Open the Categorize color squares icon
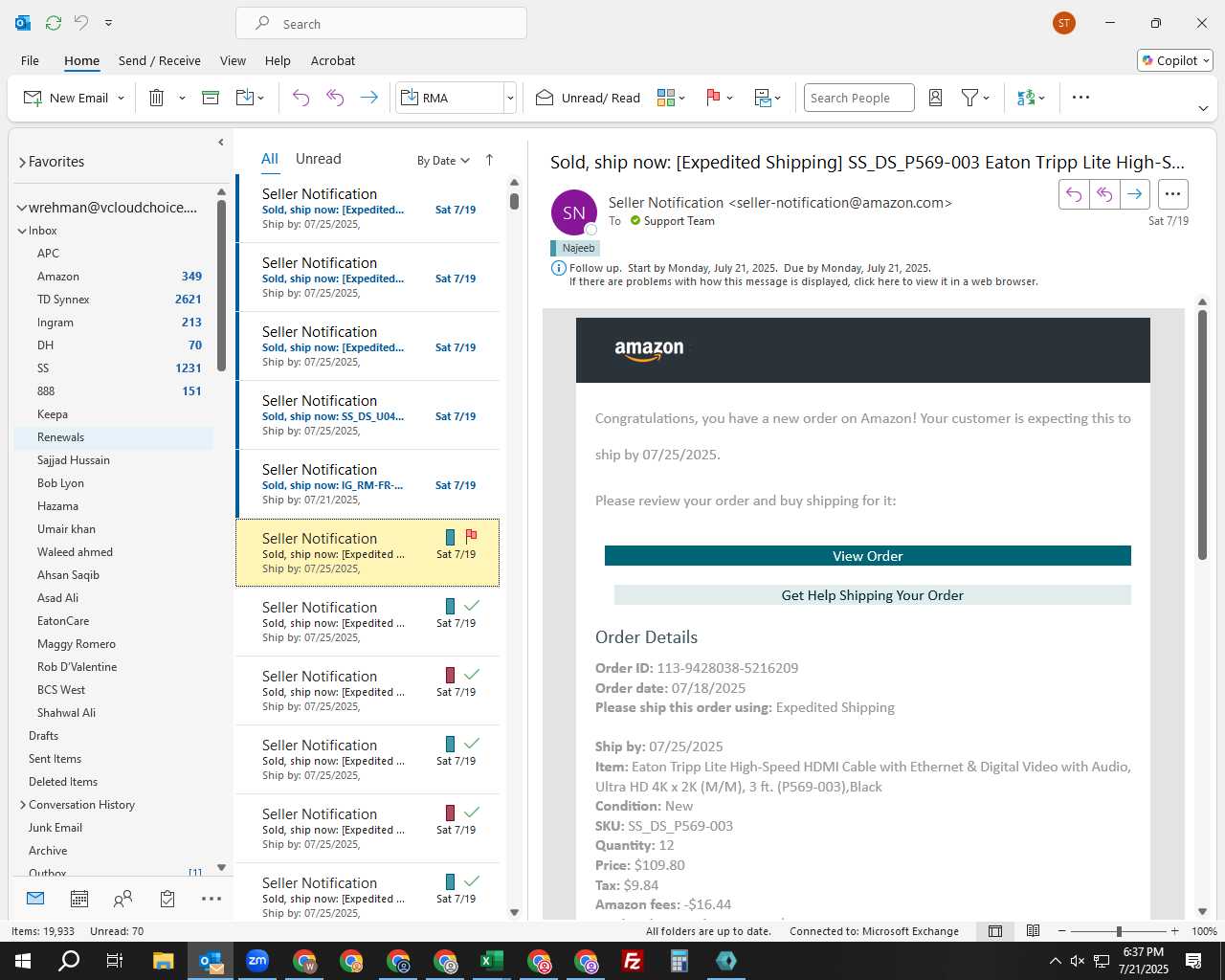The width and height of the screenshot is (1225, 980). click(x=666, y=98)
